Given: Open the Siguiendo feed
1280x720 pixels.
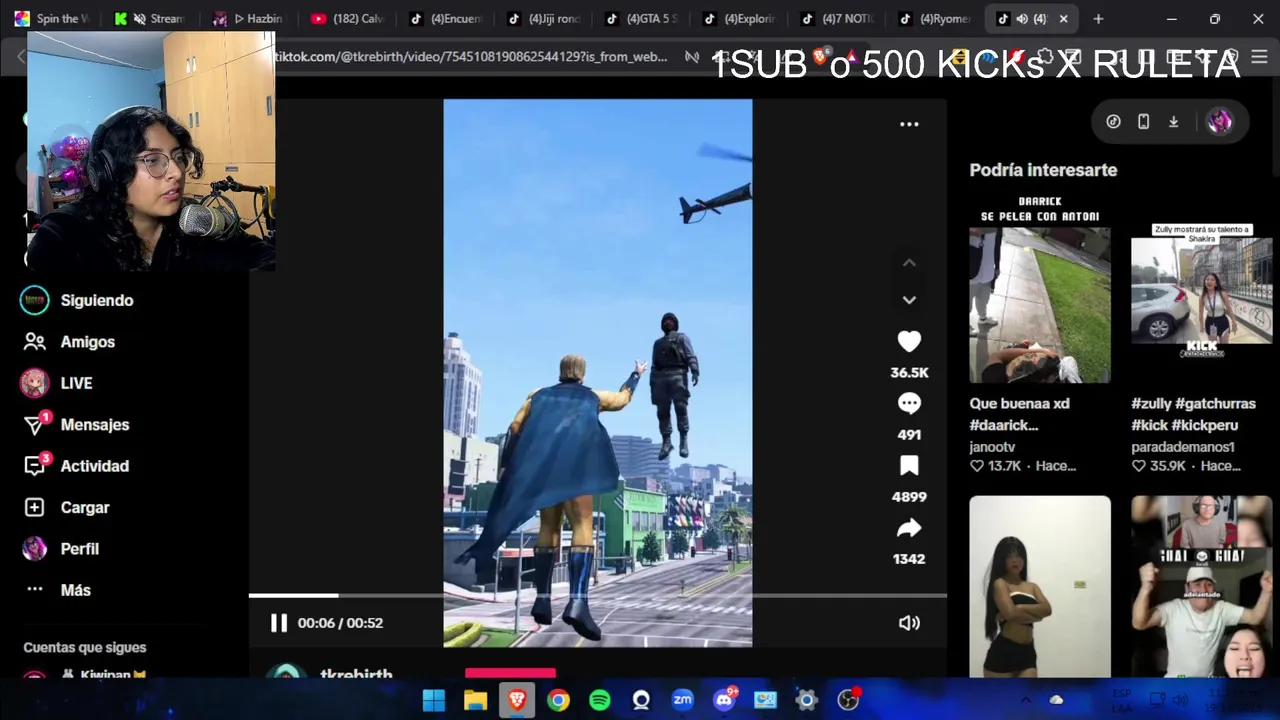Looking at the screenshot, I should coord(97,300).
